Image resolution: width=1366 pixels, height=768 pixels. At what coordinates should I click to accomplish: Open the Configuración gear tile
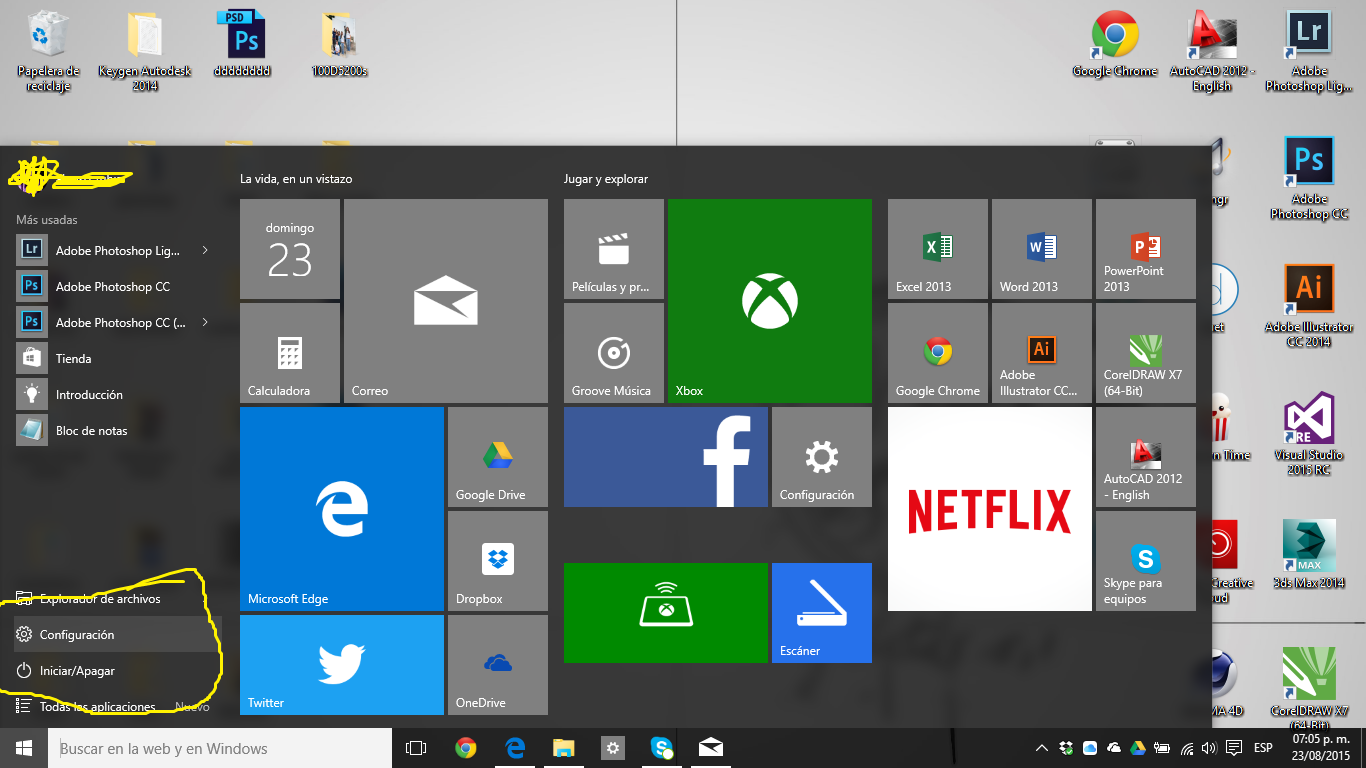(x=822, y=457)
